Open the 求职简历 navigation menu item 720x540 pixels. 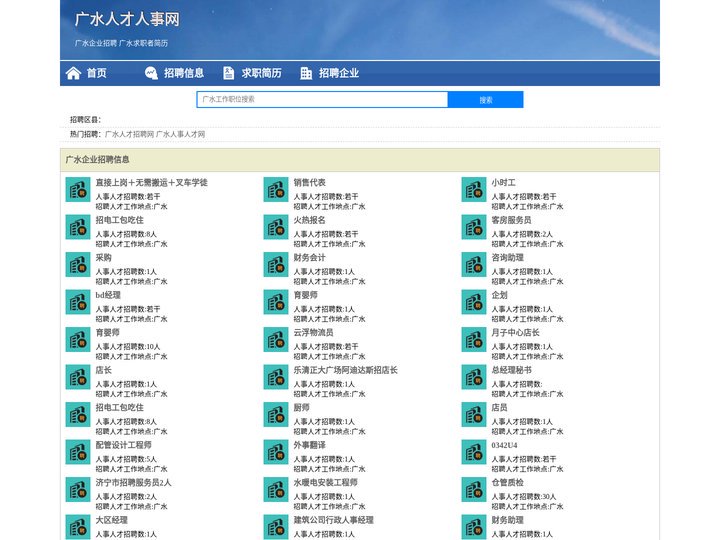coord(261,73)
